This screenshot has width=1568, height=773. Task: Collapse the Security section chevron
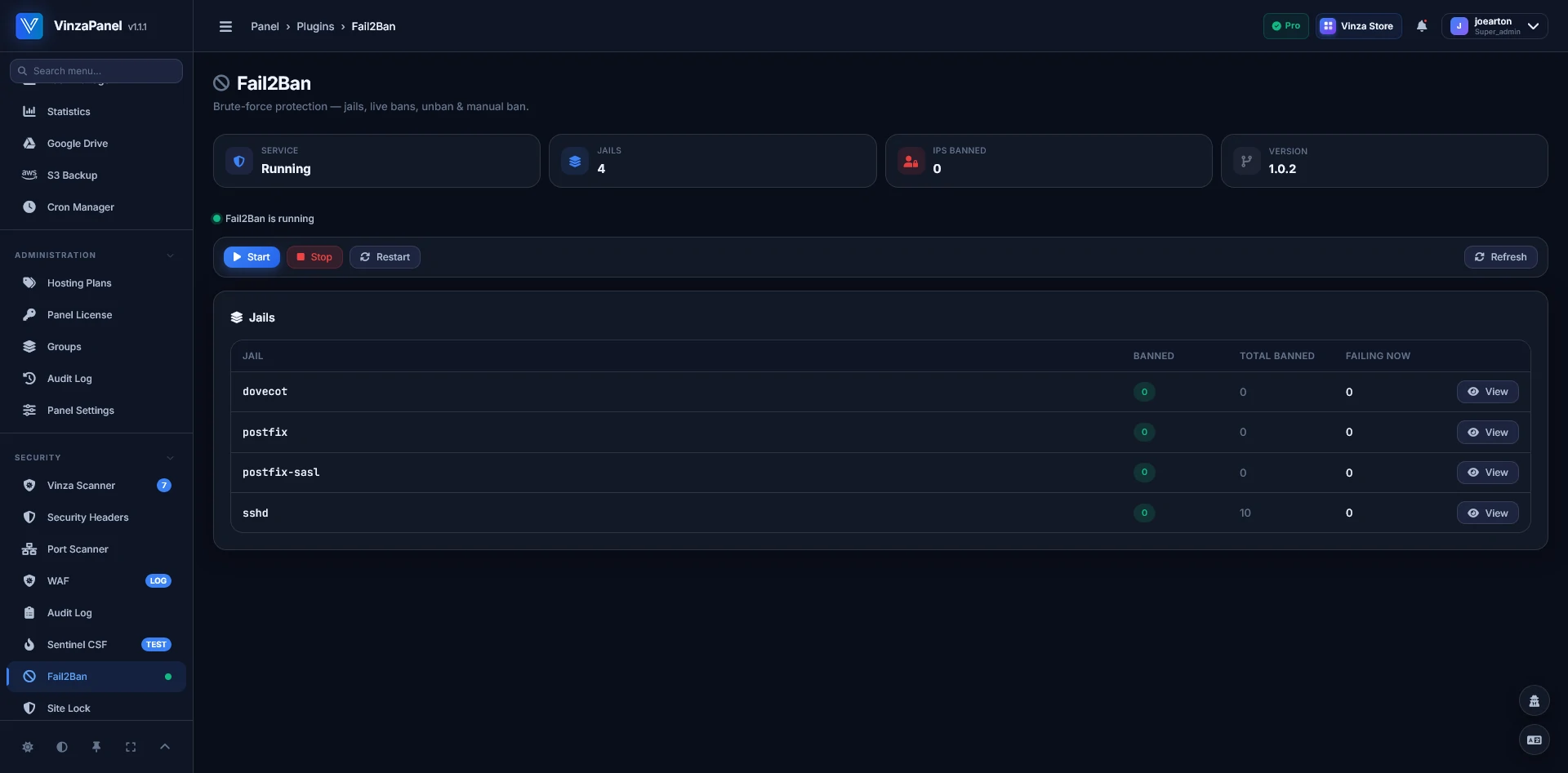pos(170,458)
